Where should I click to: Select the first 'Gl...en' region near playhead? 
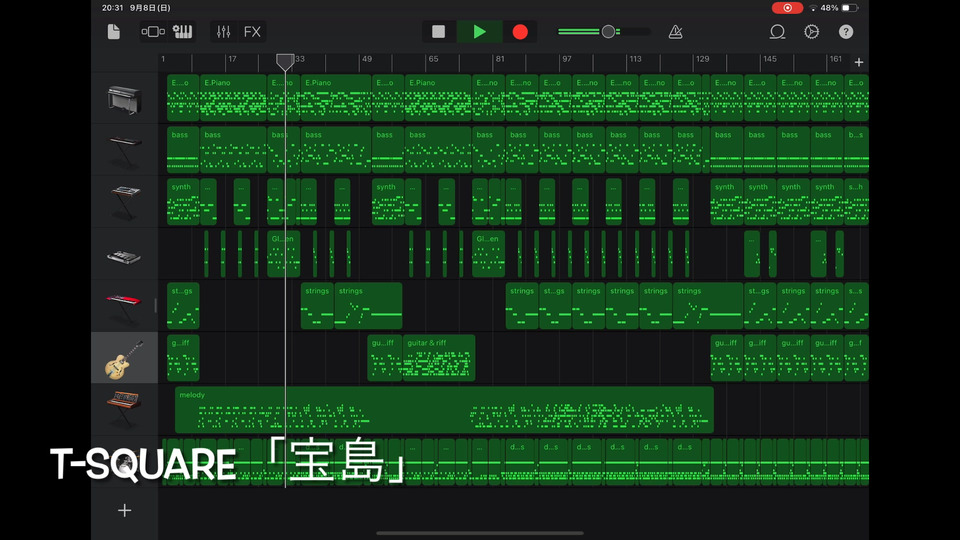[x=283, y=254]
